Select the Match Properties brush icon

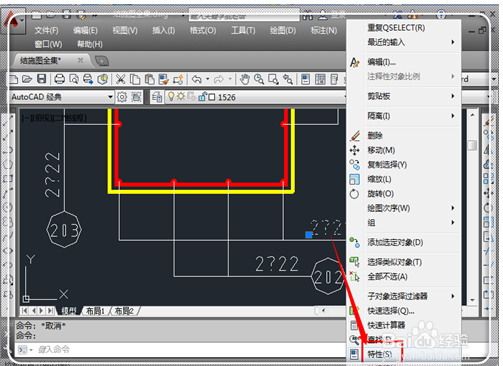click(x=164, y=79)
